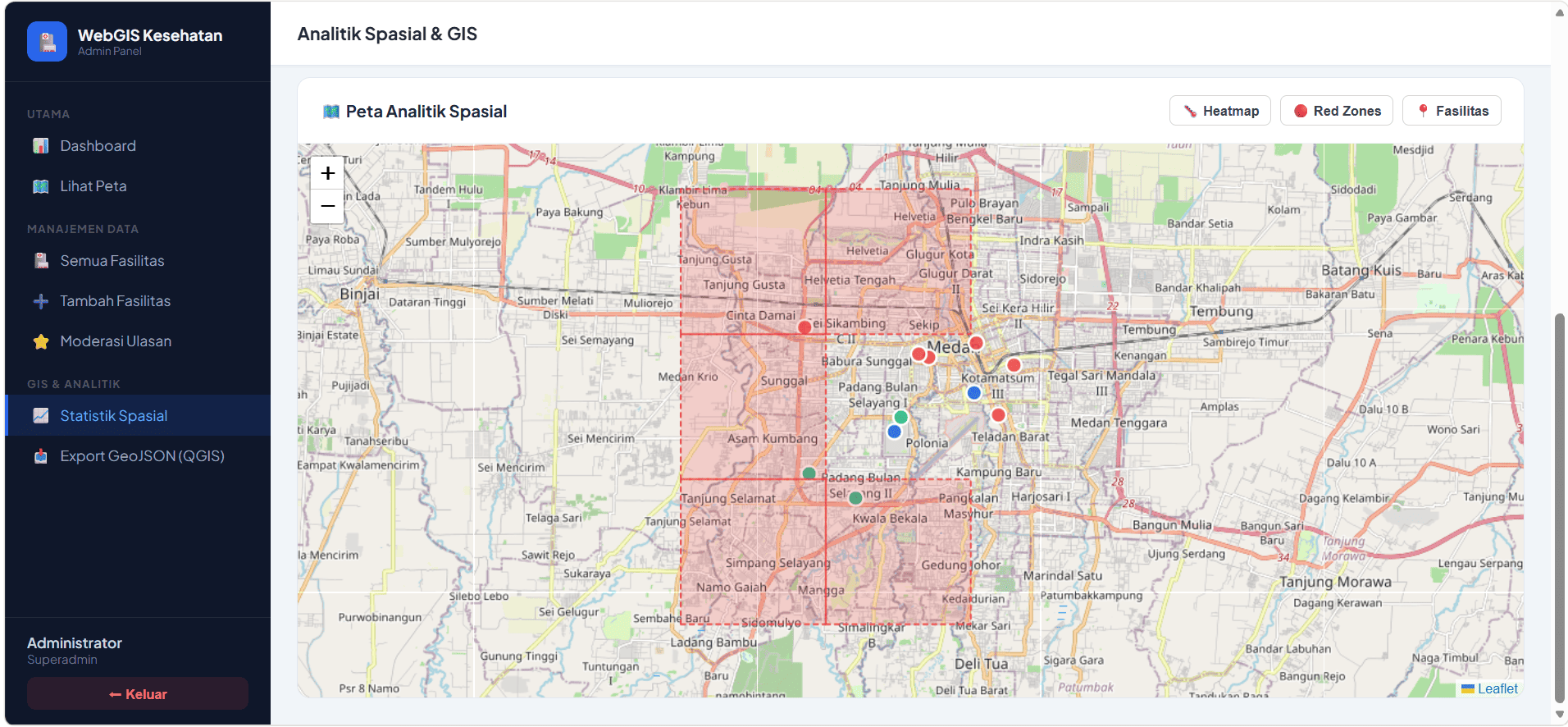Click the red marker near Tegal Sari Mandala
This screenshot has height=727, width=1568.
pos(1014,365)
